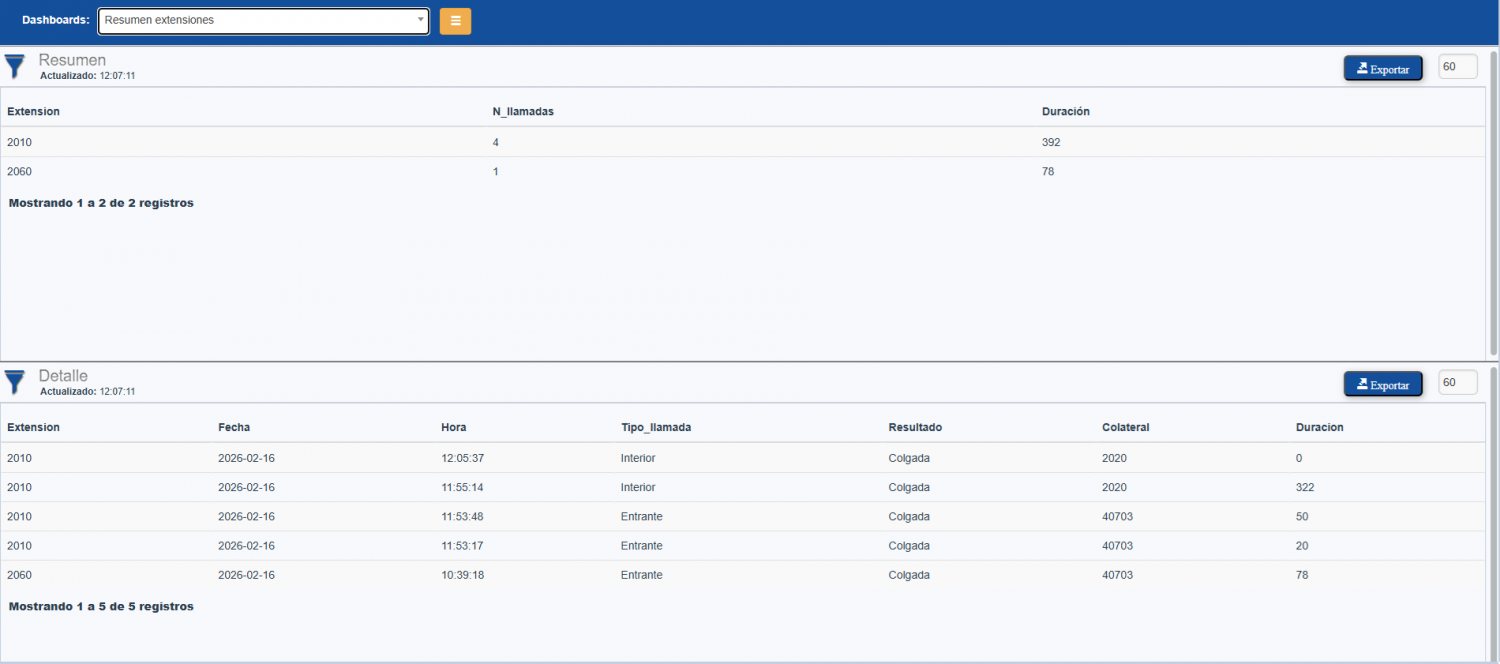Click the refresh interval field showing 60 in Resumen

(1457, 66)
